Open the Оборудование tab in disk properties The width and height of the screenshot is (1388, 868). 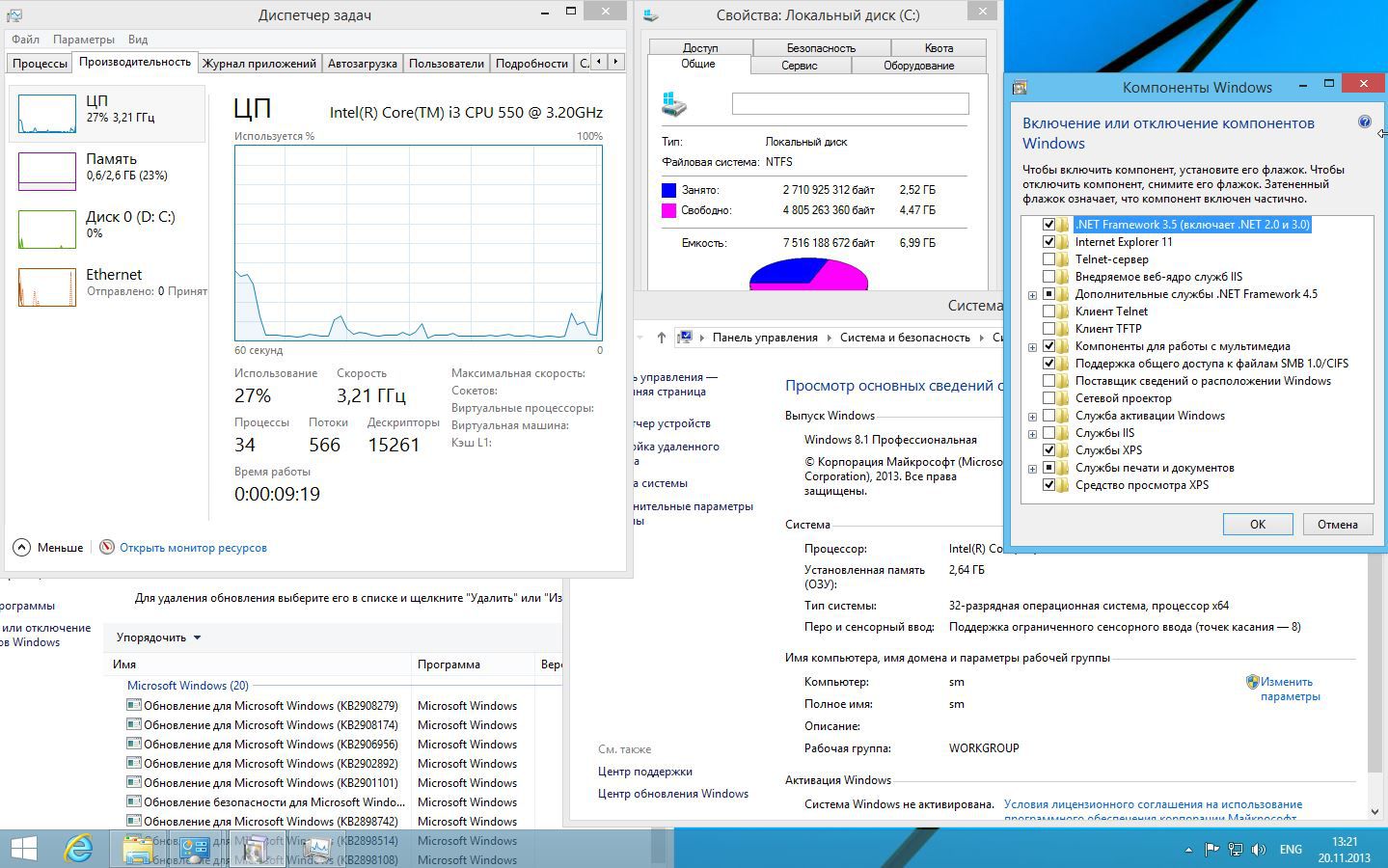coord(918,66)
